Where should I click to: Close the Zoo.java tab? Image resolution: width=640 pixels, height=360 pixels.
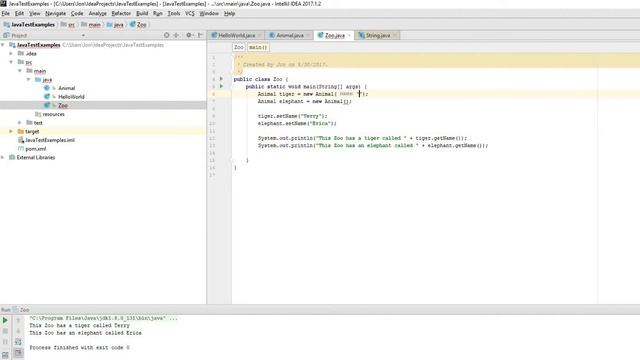[x=349, y=36]
